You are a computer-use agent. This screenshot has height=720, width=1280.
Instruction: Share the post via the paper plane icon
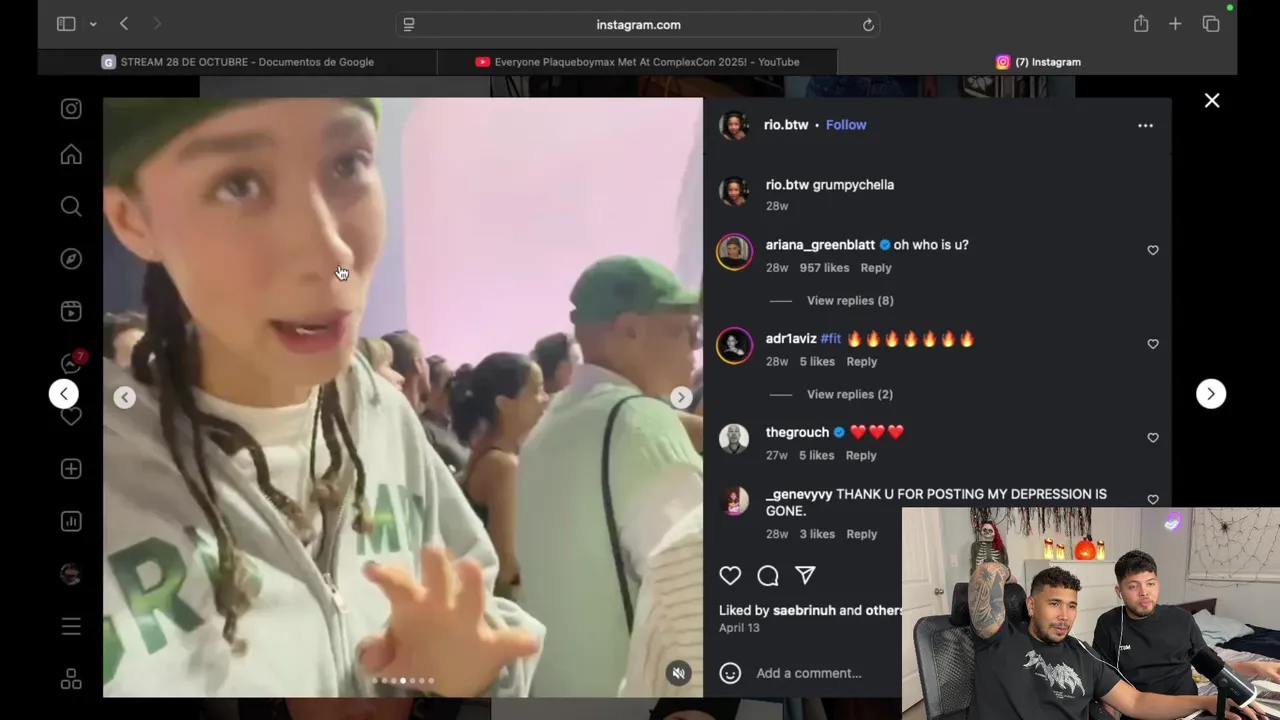click(805, 575)
